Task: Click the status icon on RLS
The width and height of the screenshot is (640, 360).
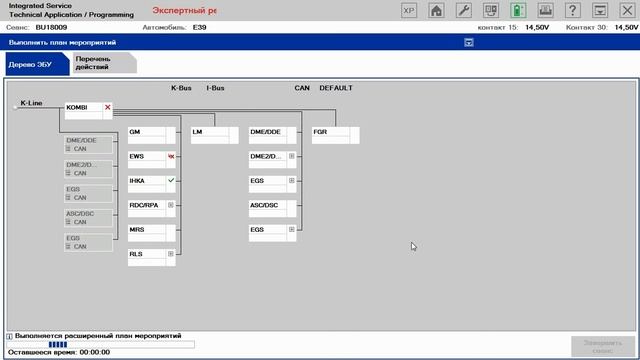Action: pos(171,254)
